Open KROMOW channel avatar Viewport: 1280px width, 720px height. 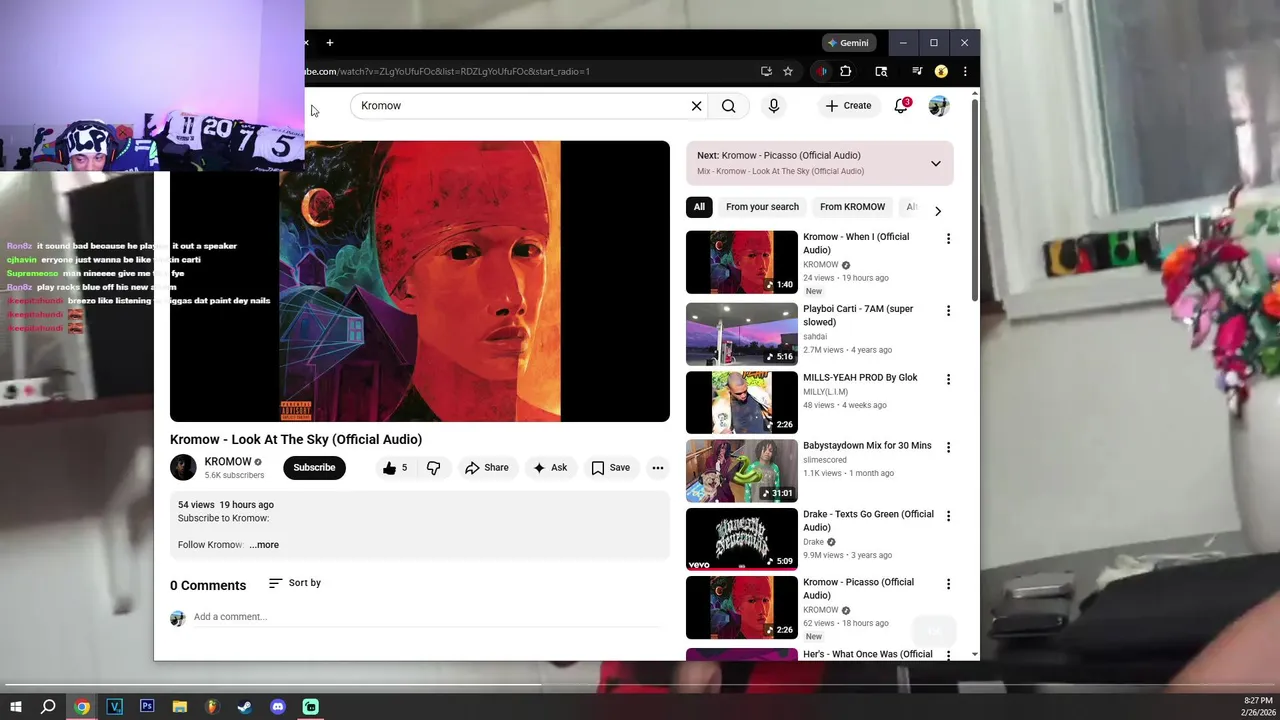183,468
